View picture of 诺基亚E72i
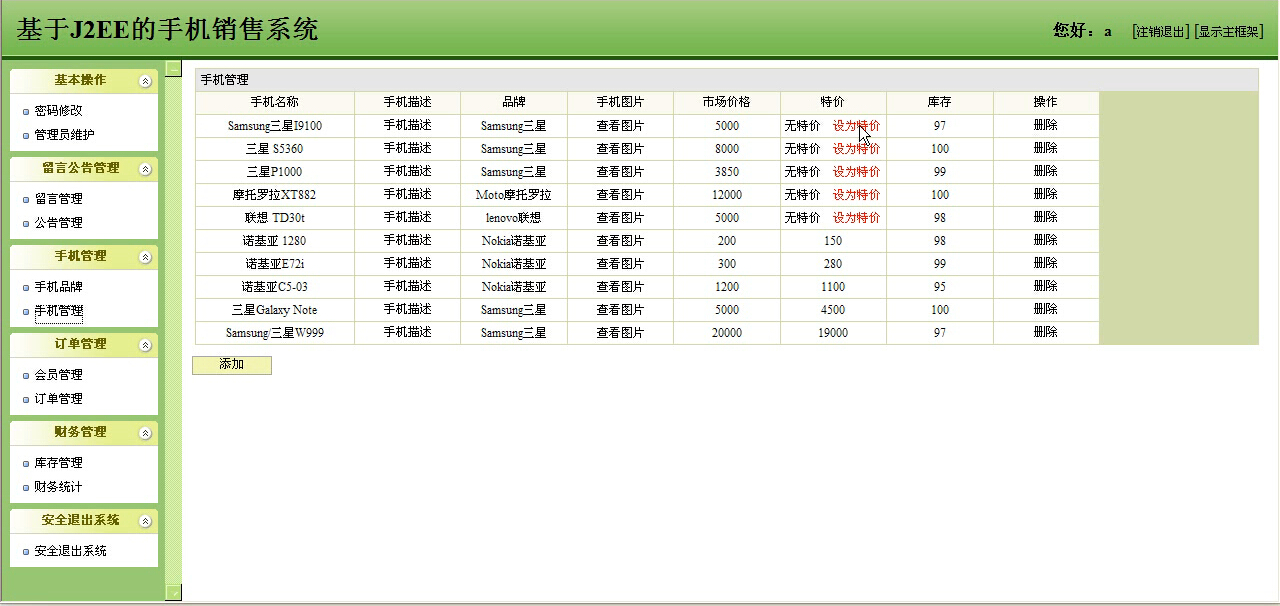This screenshot has width=1280, height=606. click(x=620, y=264)
